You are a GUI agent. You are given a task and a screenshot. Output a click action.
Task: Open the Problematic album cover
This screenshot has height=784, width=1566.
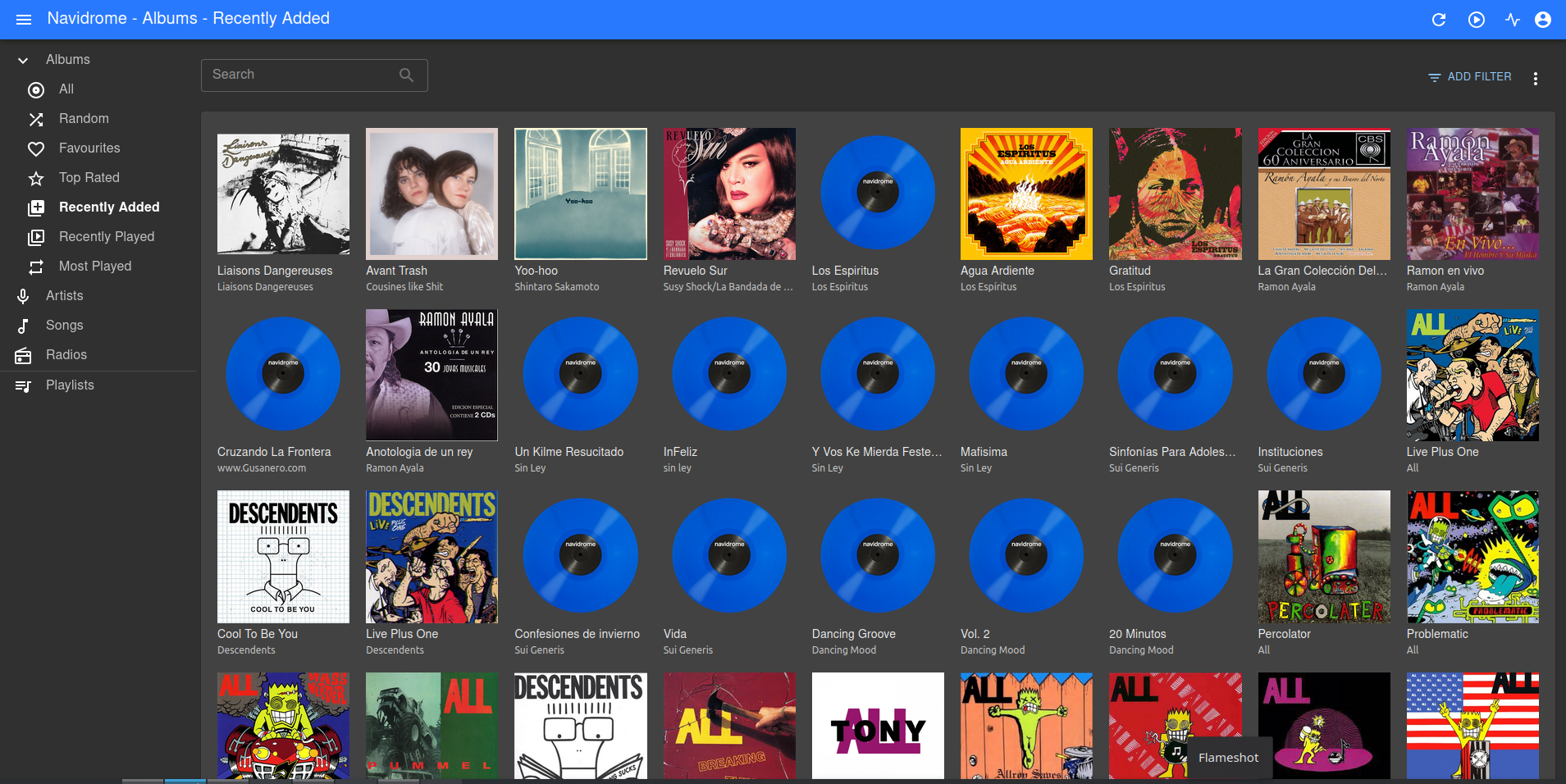pos(1472,557)
